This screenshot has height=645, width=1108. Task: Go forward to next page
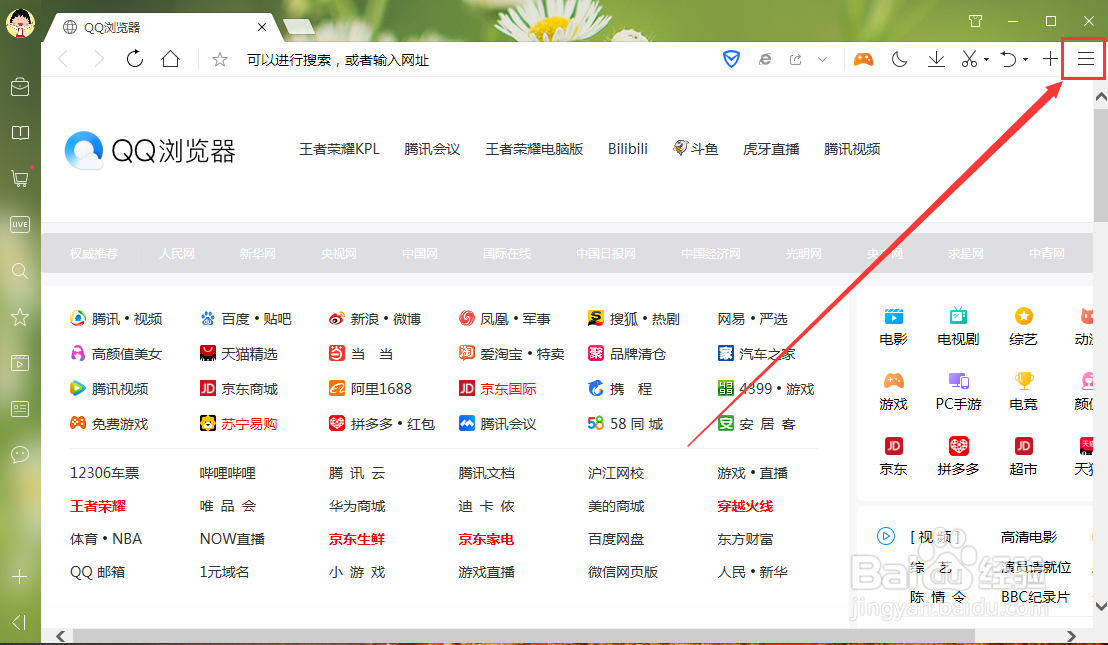[99, 59]
